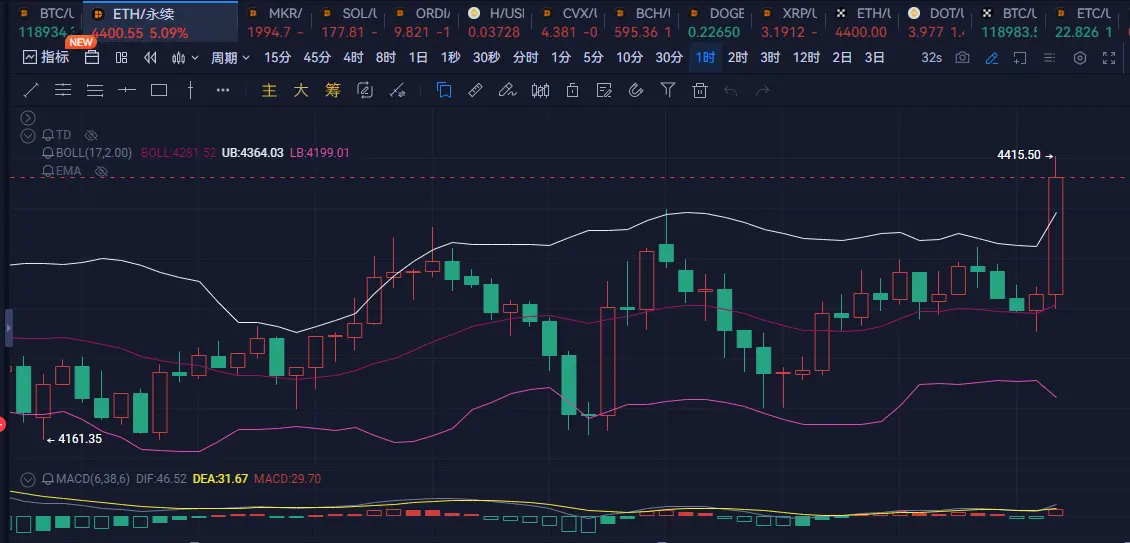The image size is (1130, 543).
Task: Select the rectangle drawing tool
Action: 159,90
